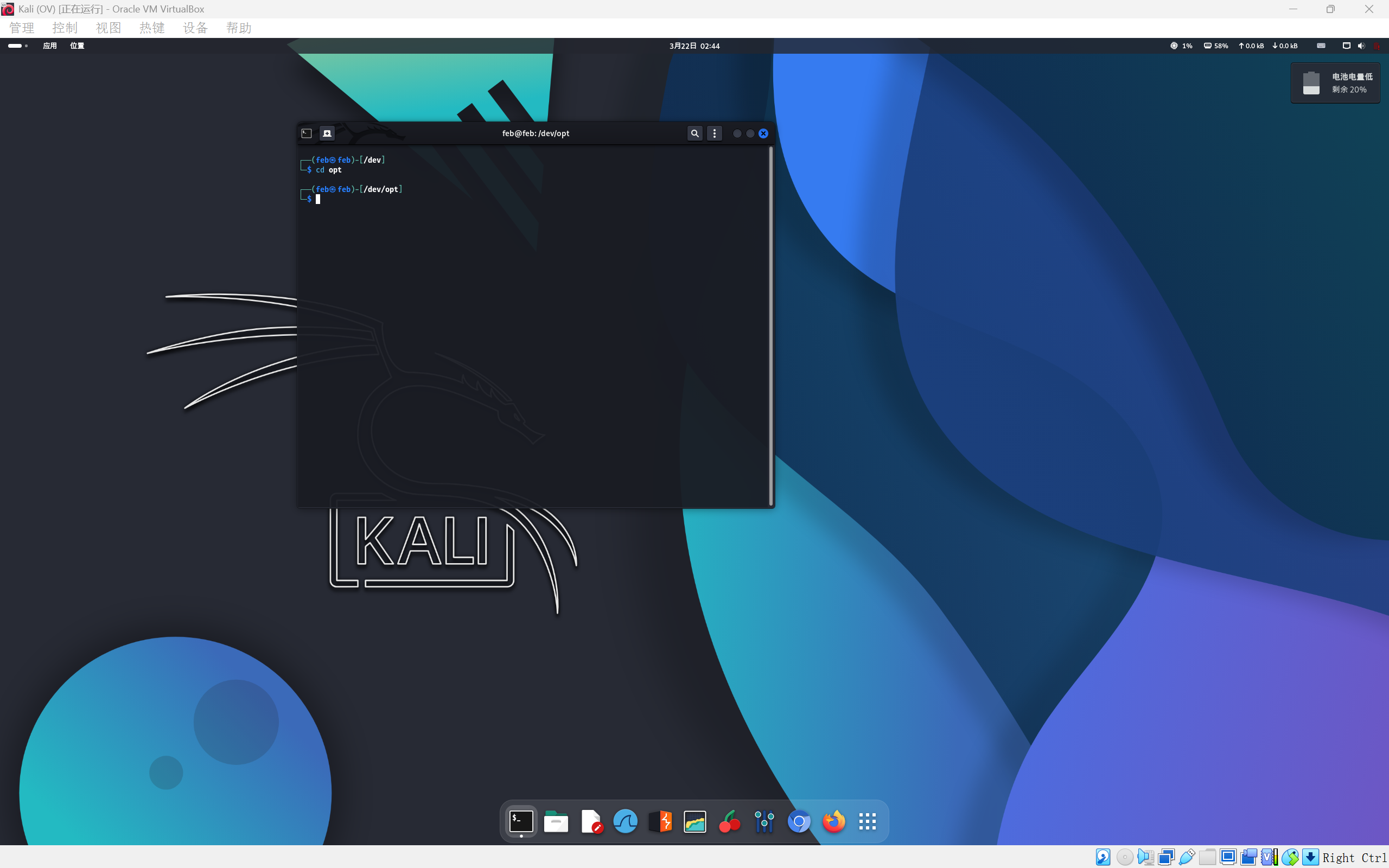
Task: Open the 应用 applications menu
Action: tap(50, 46)
